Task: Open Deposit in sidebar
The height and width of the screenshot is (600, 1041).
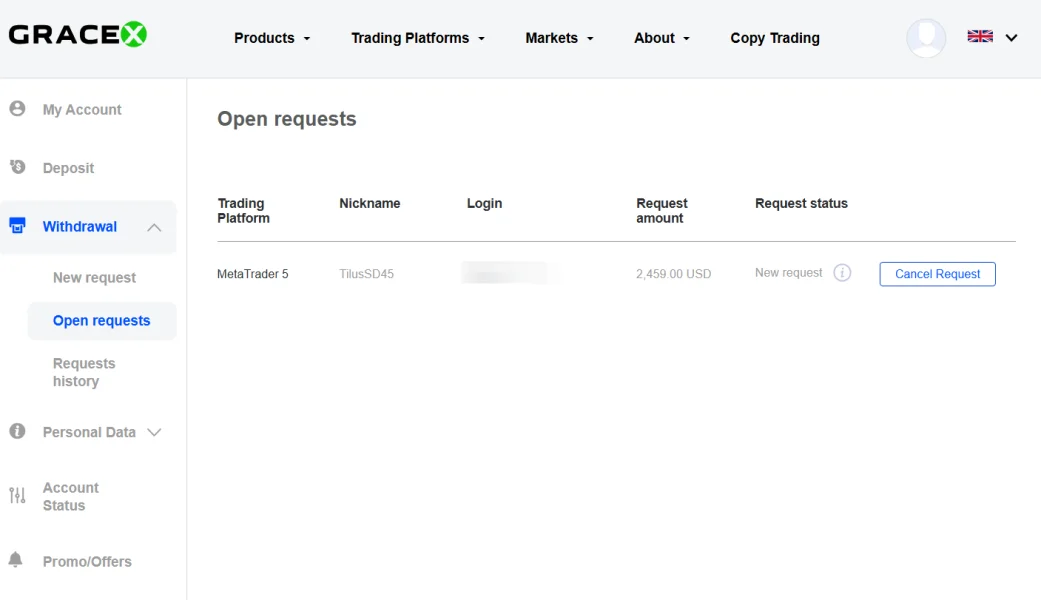Action: (x=68, y=168)
